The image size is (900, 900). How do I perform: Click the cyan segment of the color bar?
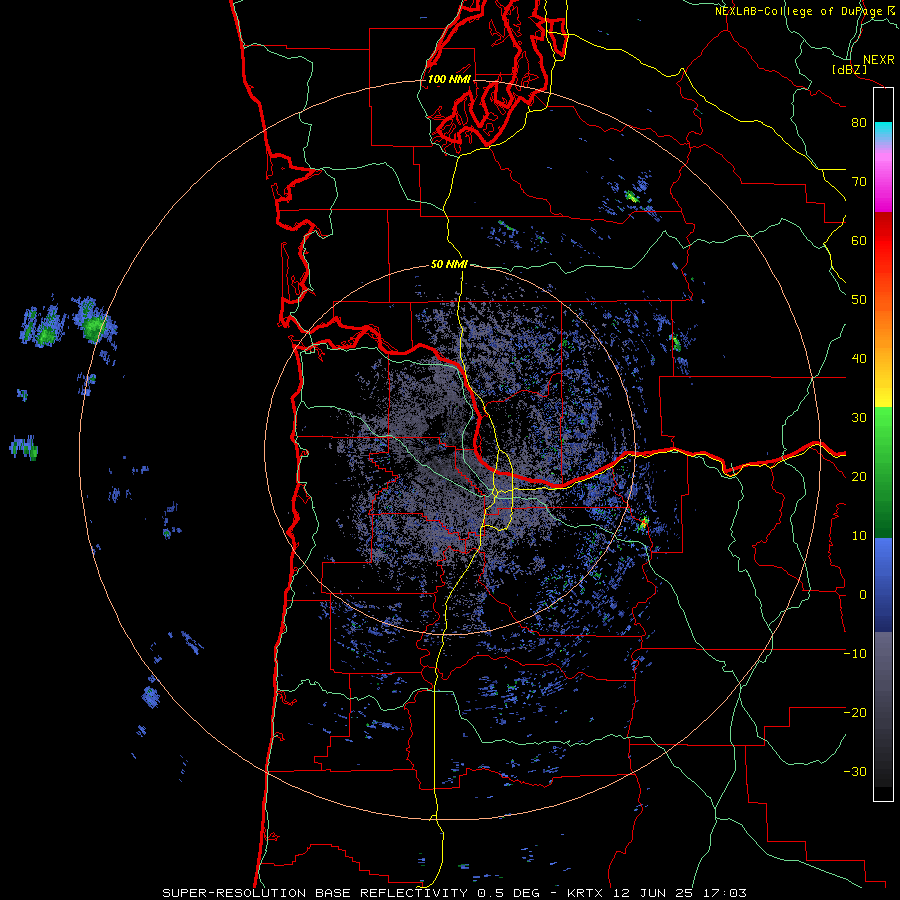[883, 131]
